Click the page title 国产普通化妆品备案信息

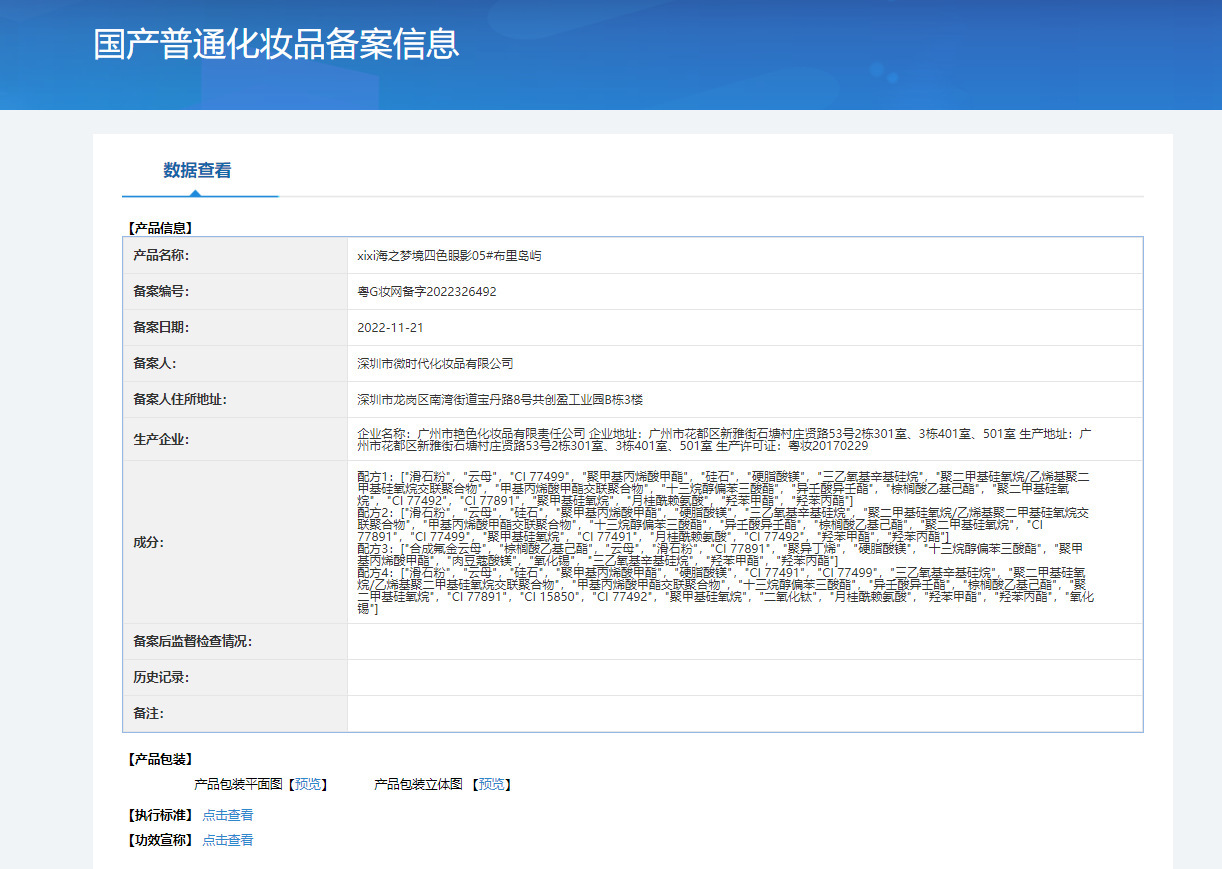pyautogui.click(x=276, y=44)
